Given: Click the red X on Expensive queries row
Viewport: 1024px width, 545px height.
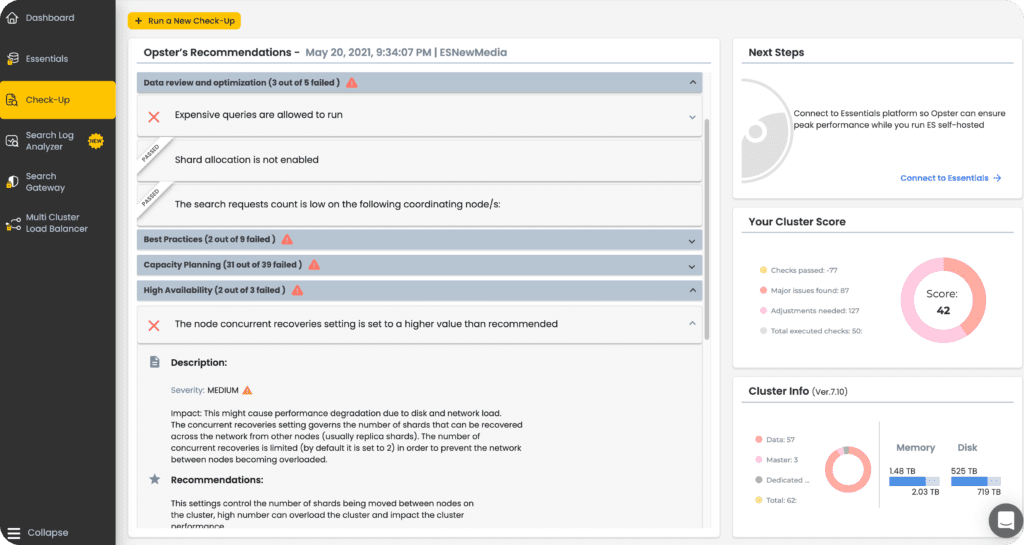Looking at the screenshot, I should pyautogui.click(x=154, y=117).
